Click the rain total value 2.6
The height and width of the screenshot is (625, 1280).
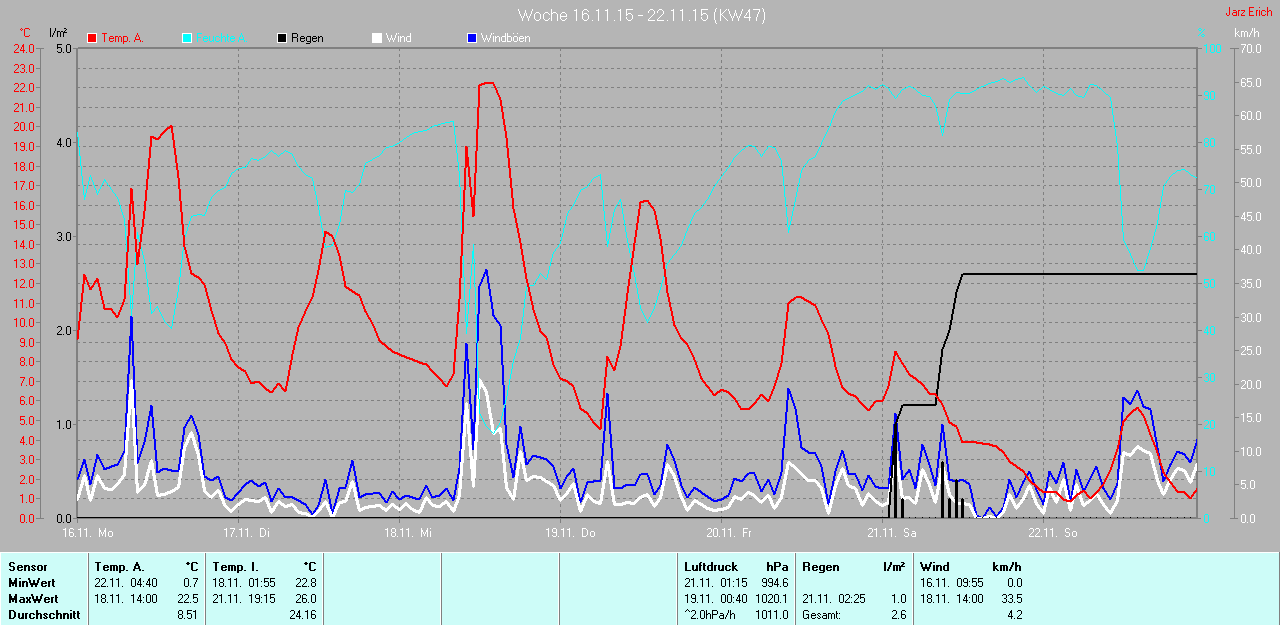coord(899,615)
